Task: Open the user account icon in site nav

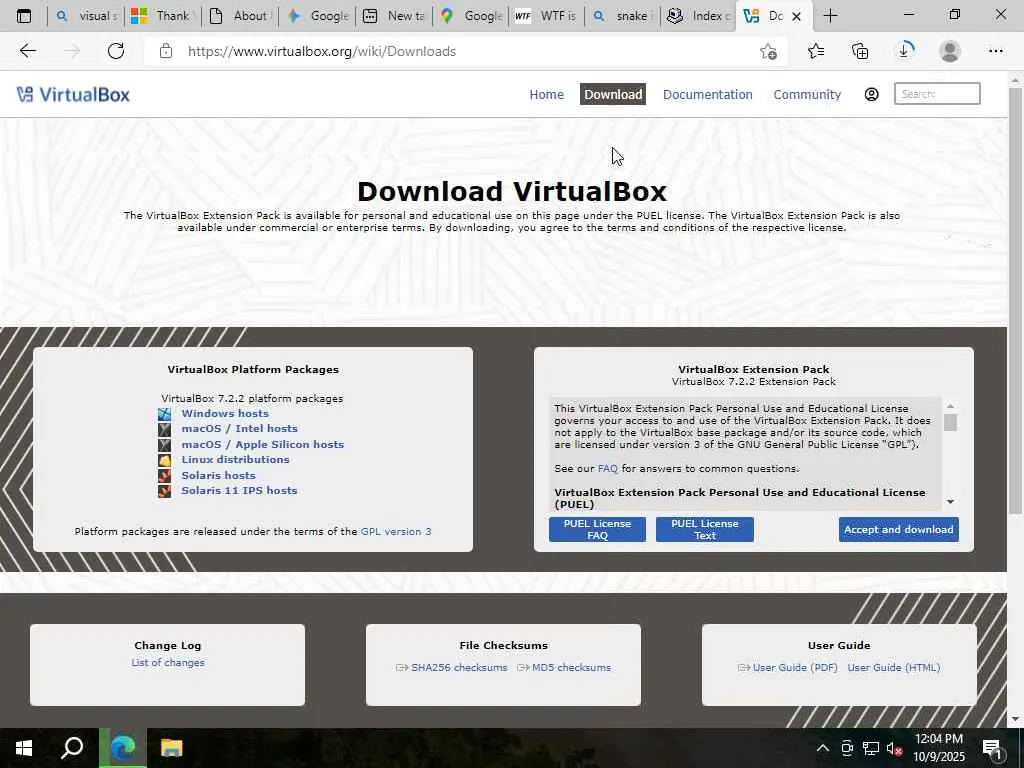Action: click(871, 95)
